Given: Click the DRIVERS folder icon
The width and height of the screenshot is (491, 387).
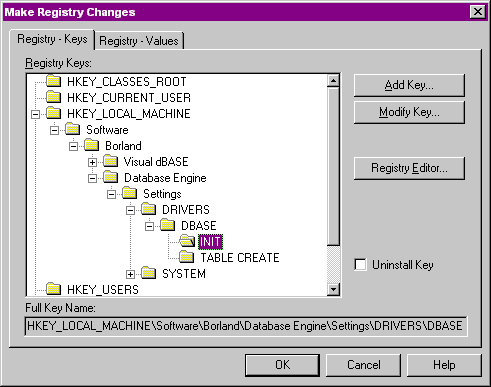Looking at the screenshot, I should point(149,209).
